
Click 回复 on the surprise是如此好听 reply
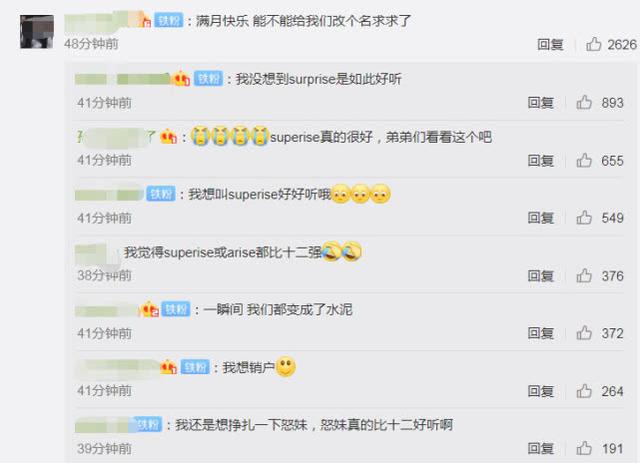click(540, 103)
